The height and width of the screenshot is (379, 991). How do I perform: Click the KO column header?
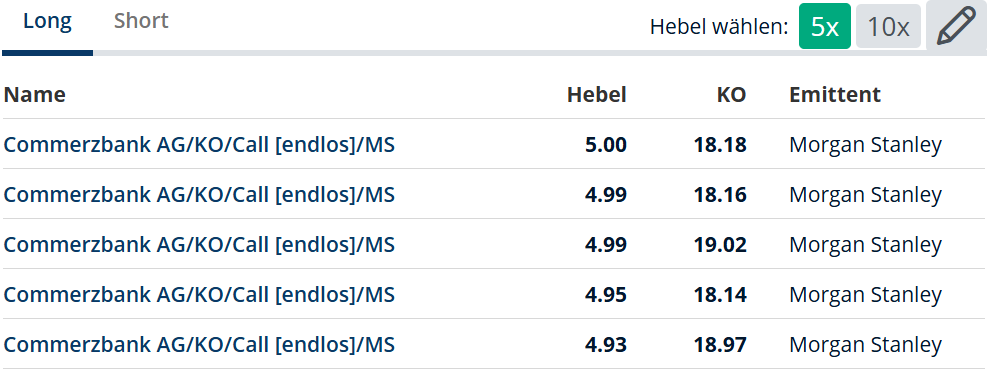pyautogui.click(x=731, y=94)
